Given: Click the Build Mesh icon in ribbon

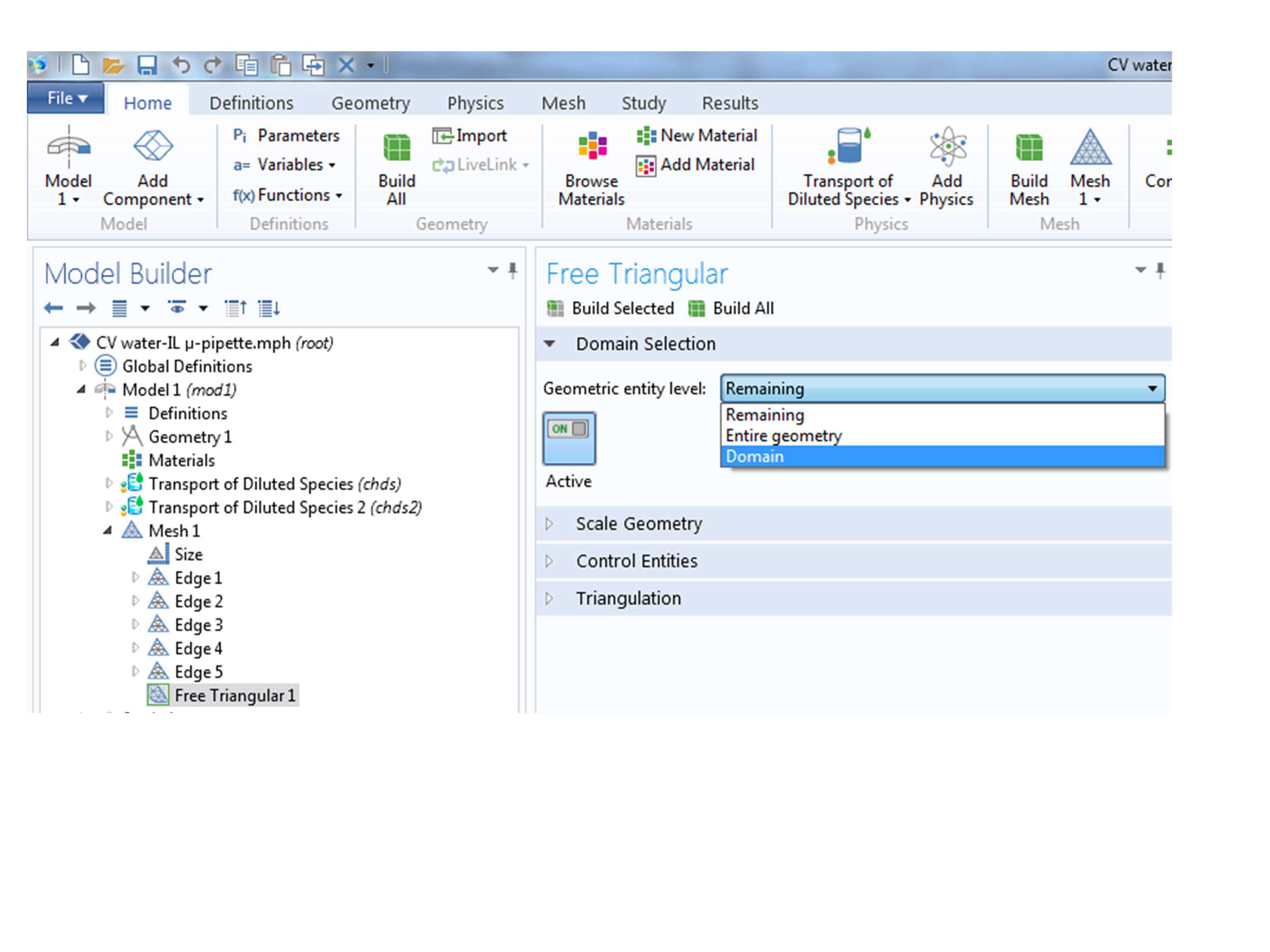Looking at the screenshot, I should [1029, 148].
